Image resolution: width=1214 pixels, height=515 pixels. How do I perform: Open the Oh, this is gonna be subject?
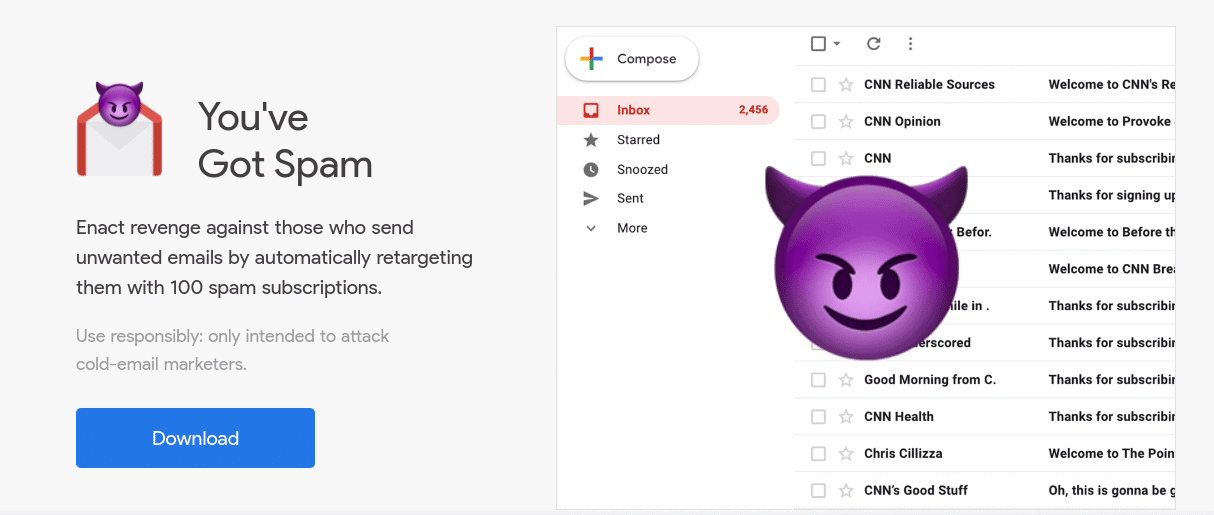click(x=1112, y=491)
